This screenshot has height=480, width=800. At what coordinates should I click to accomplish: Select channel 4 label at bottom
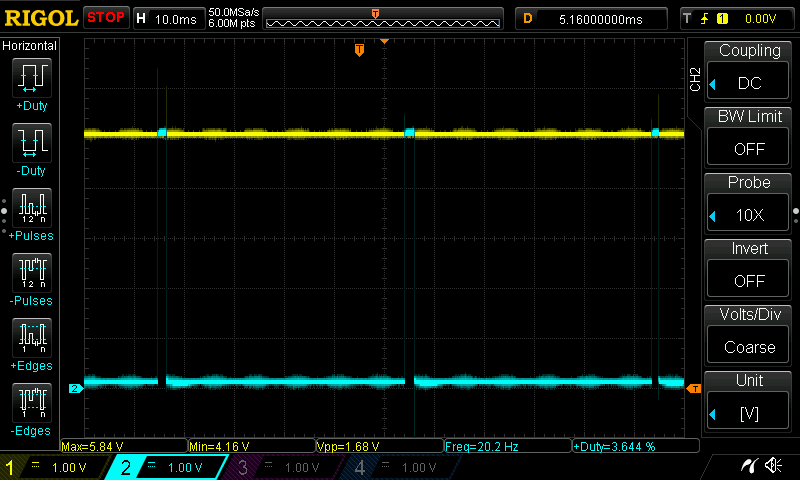pos(360,467)
